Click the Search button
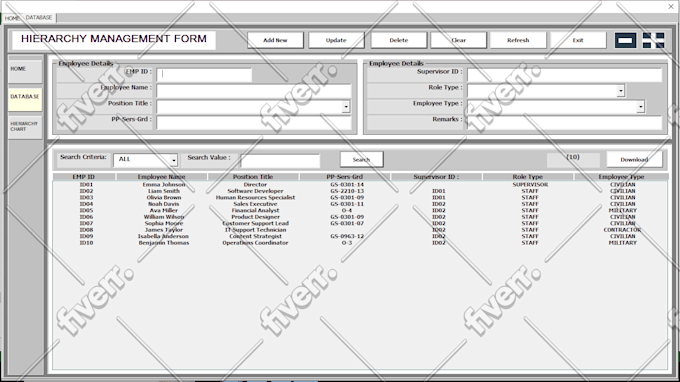This screenshot has height=382, width=680. tap(361, 160)
